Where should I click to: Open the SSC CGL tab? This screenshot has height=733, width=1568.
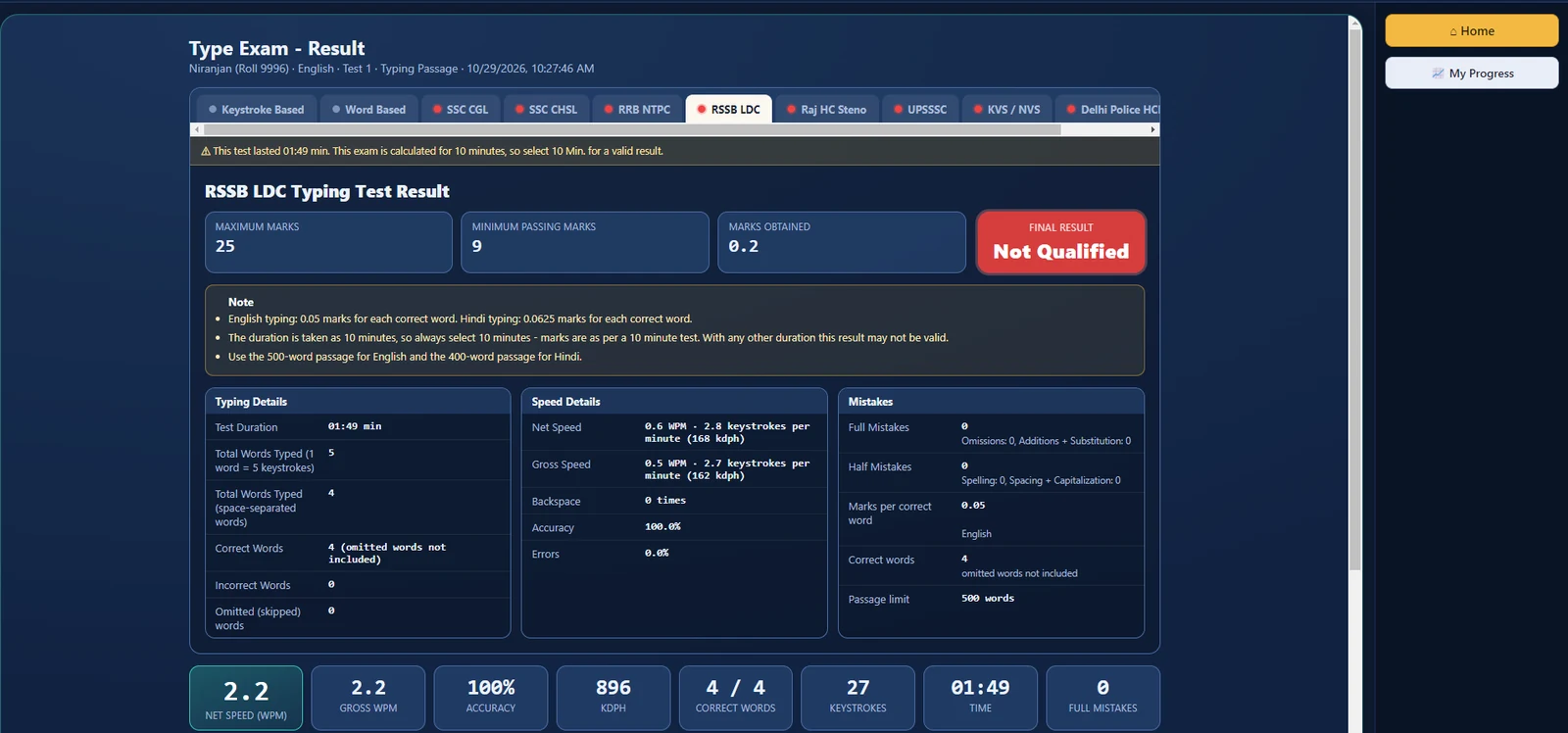[461, 109]
